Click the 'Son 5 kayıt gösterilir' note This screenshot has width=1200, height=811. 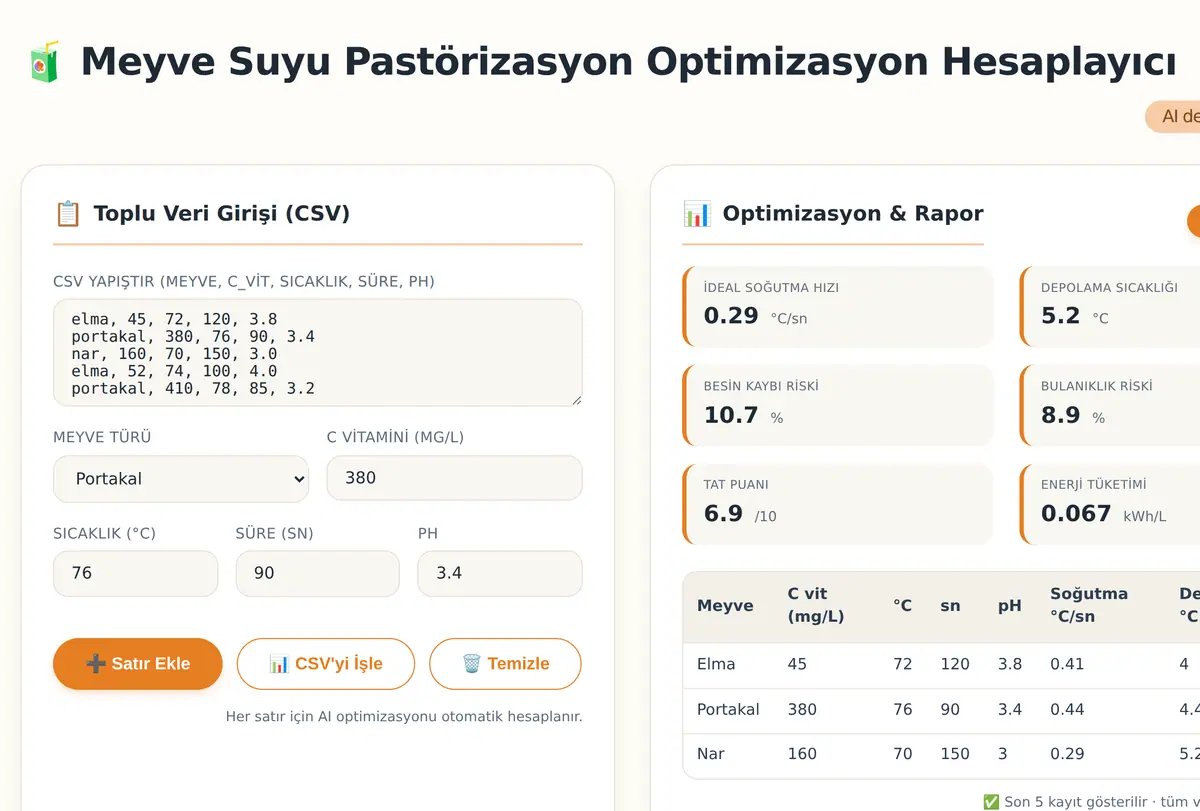point(1091,802)
